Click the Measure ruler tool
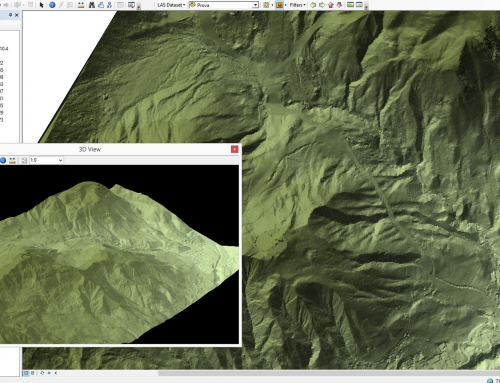Screen dimensions: 500x383 (x=81, y=5)
